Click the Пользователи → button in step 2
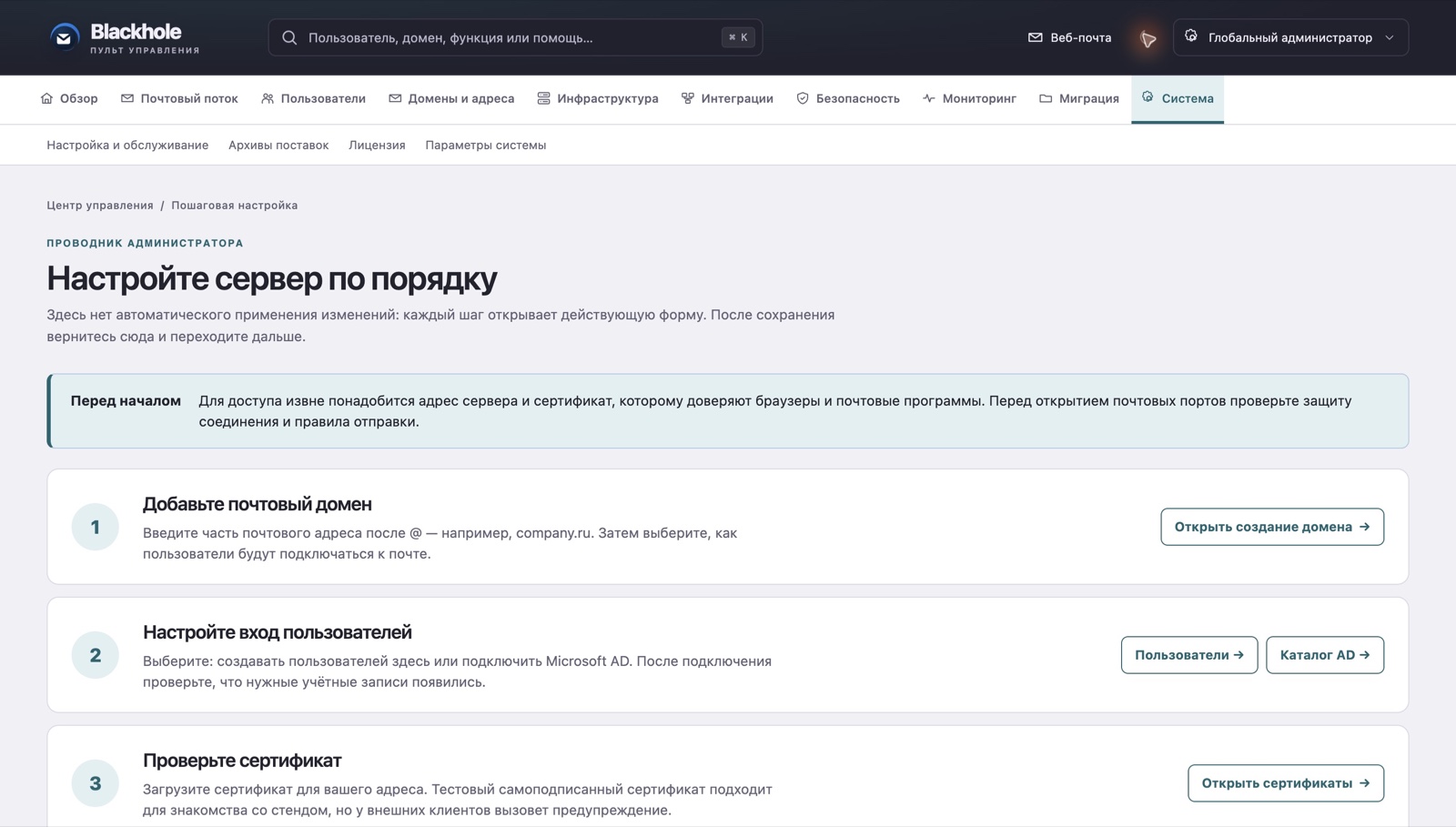The image size is (1456, 827). click(x=1189, y=655)
